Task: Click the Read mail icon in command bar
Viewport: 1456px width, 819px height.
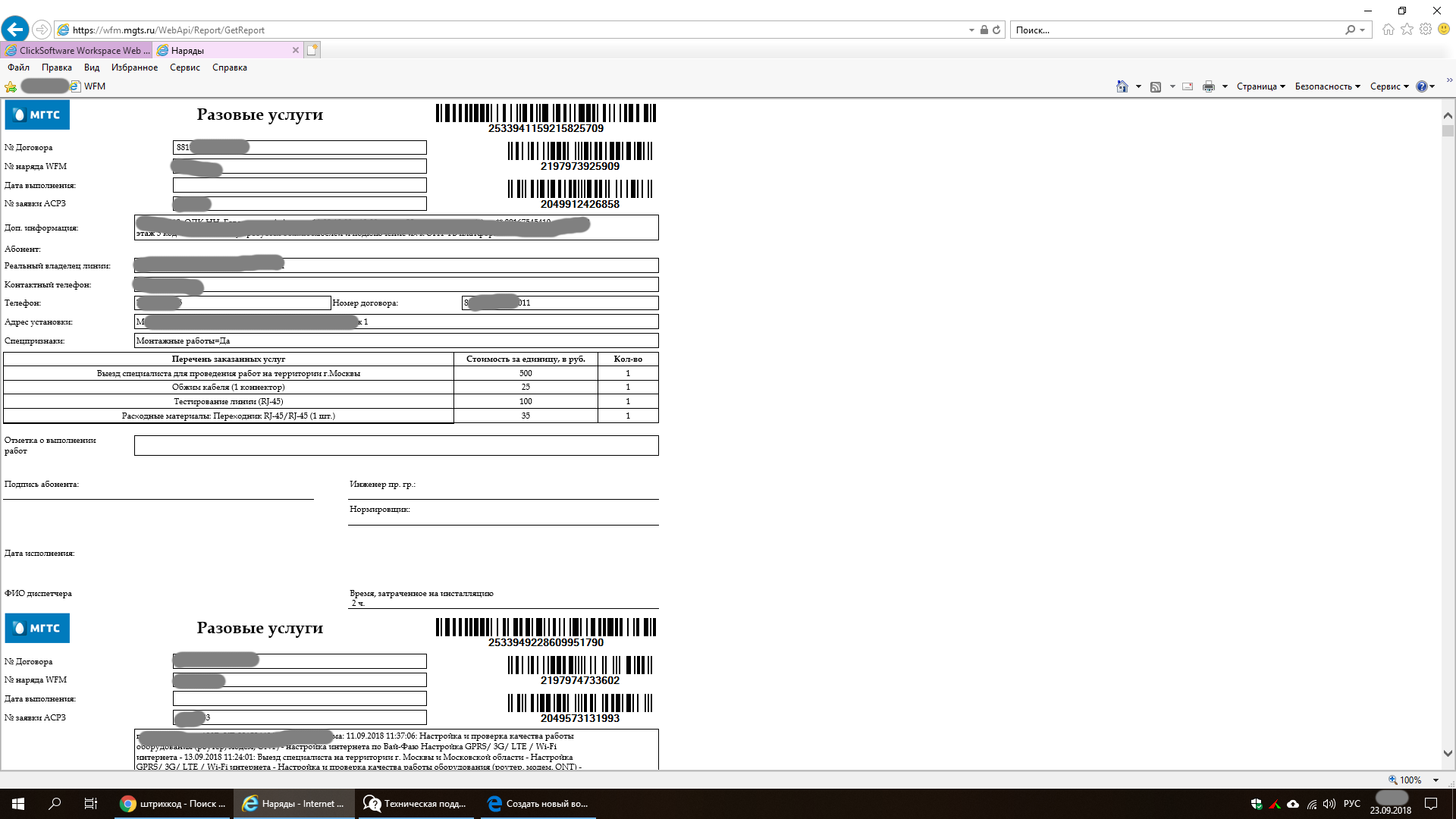Action: coord(1188,86)
